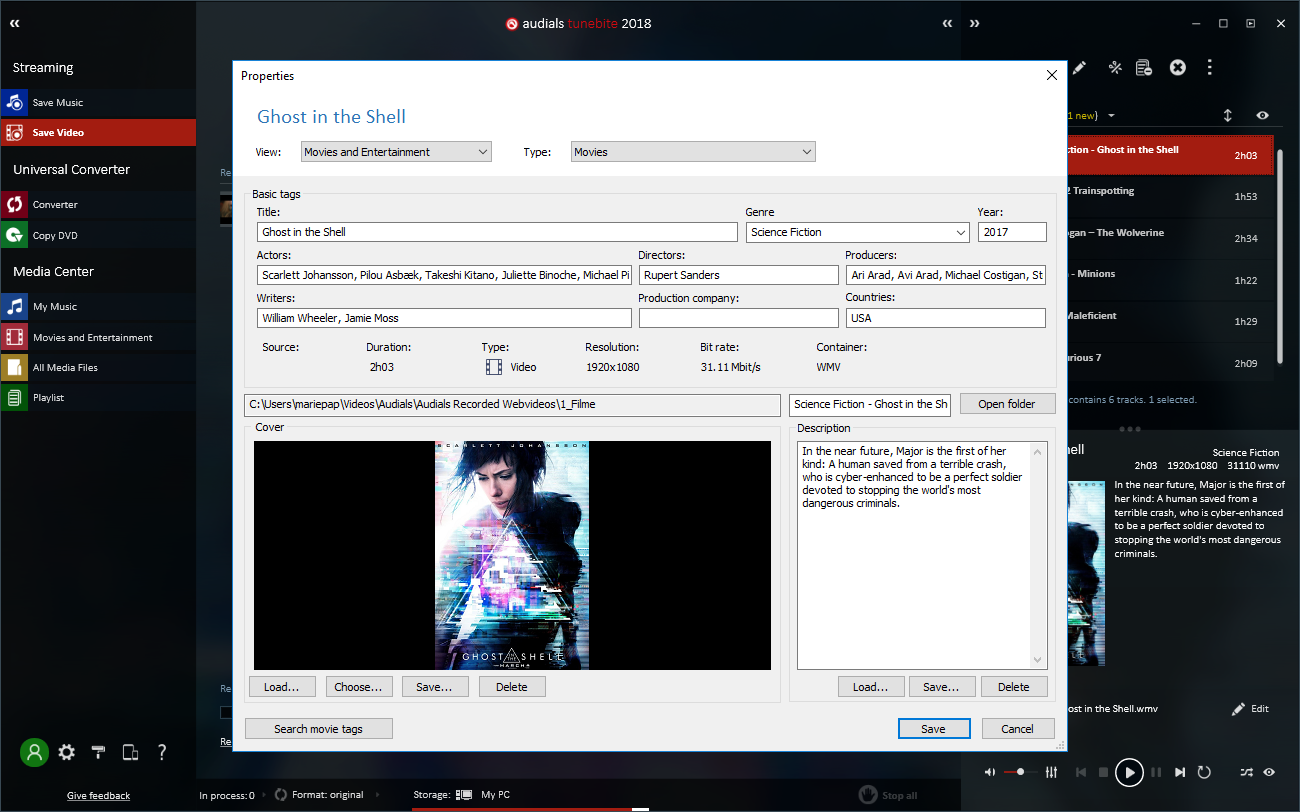Viewport: 1300px width, 812px height.
Task: Open the help question mark icon
Action: click(162, 752)
